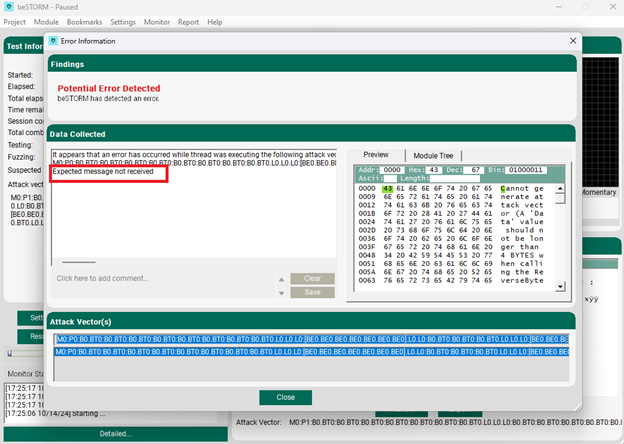
Task: Click hex row at address 0009
Action: [451, 197]
